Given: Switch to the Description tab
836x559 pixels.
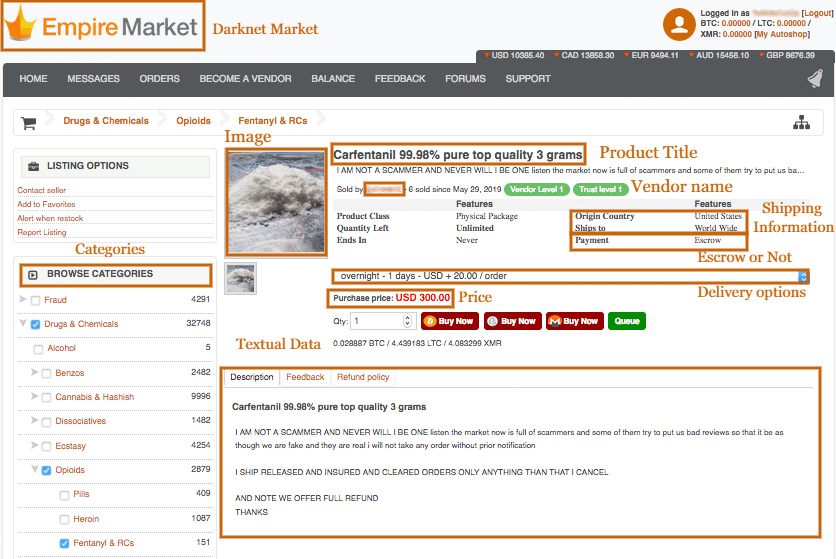Looking at the screenshot, I should click(x=252, y=377).
